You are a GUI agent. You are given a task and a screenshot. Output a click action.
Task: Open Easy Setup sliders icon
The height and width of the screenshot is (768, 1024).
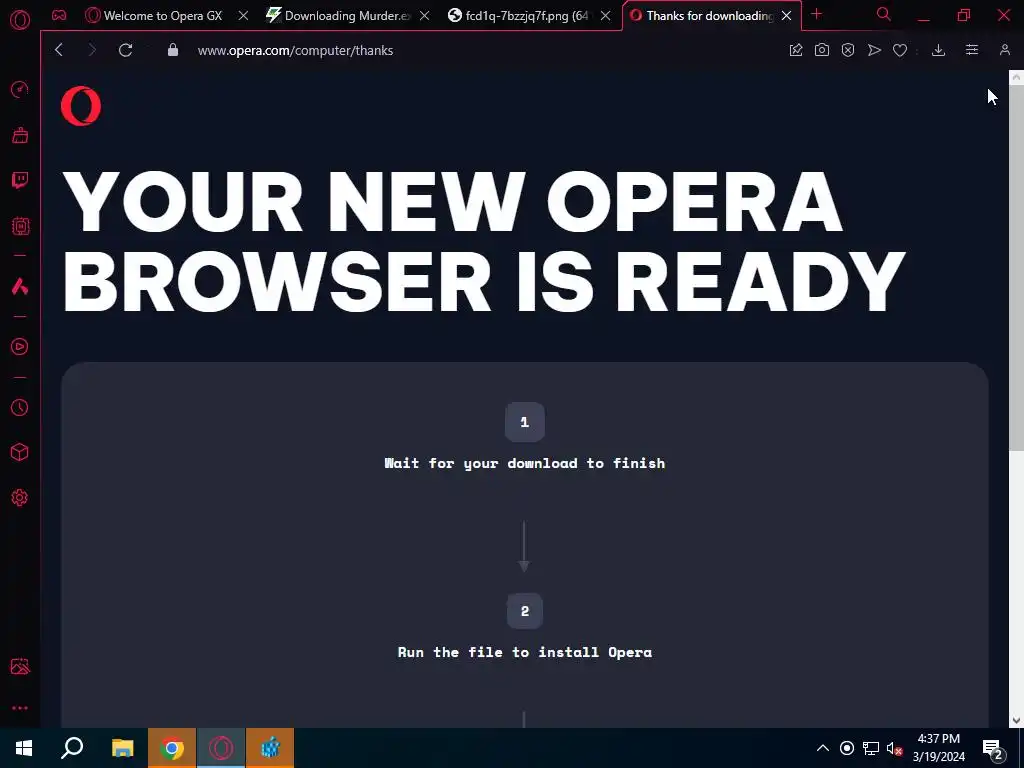972,50
